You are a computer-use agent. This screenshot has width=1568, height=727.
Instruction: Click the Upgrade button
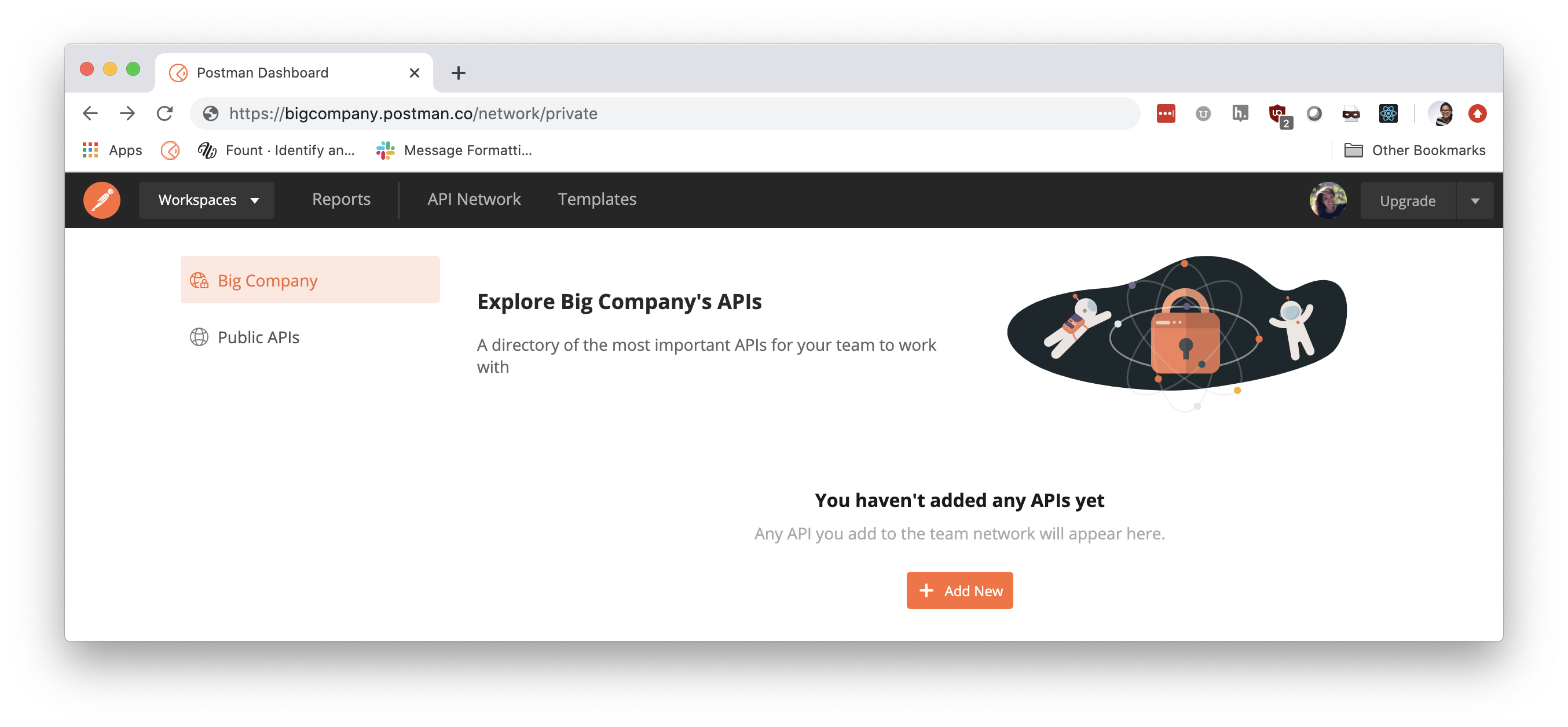click(x=1407, y=201)
